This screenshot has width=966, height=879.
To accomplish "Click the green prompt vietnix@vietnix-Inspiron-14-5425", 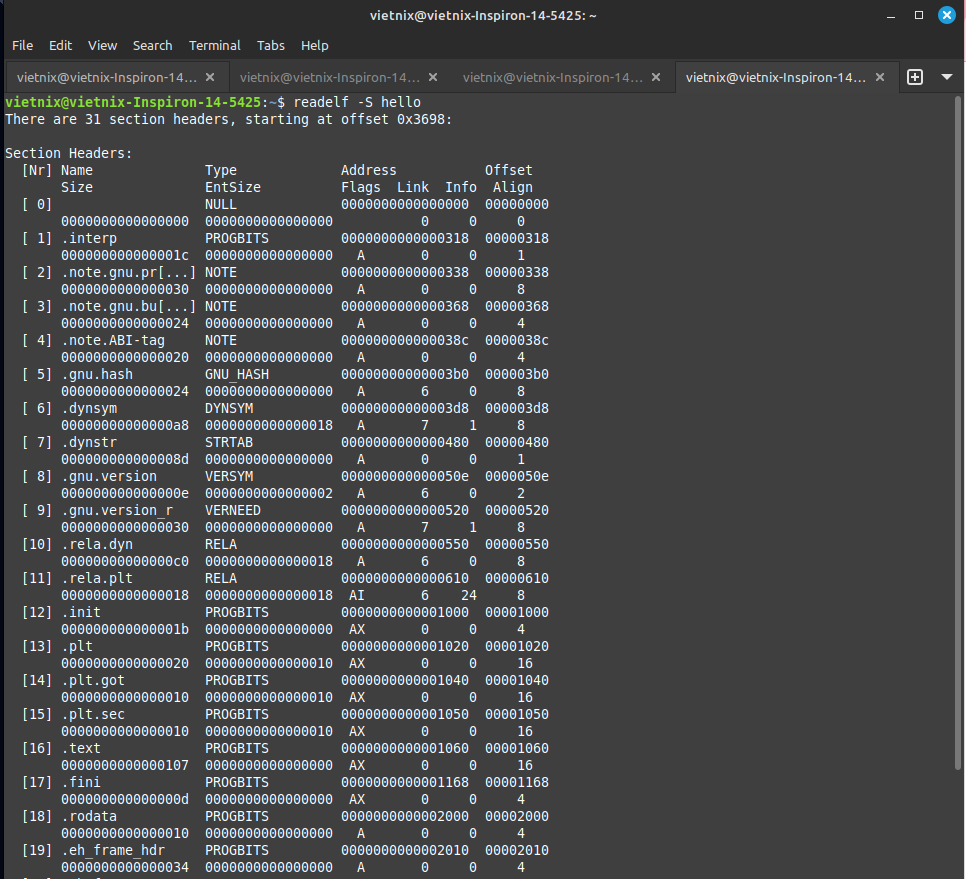I will pos(133,102).
